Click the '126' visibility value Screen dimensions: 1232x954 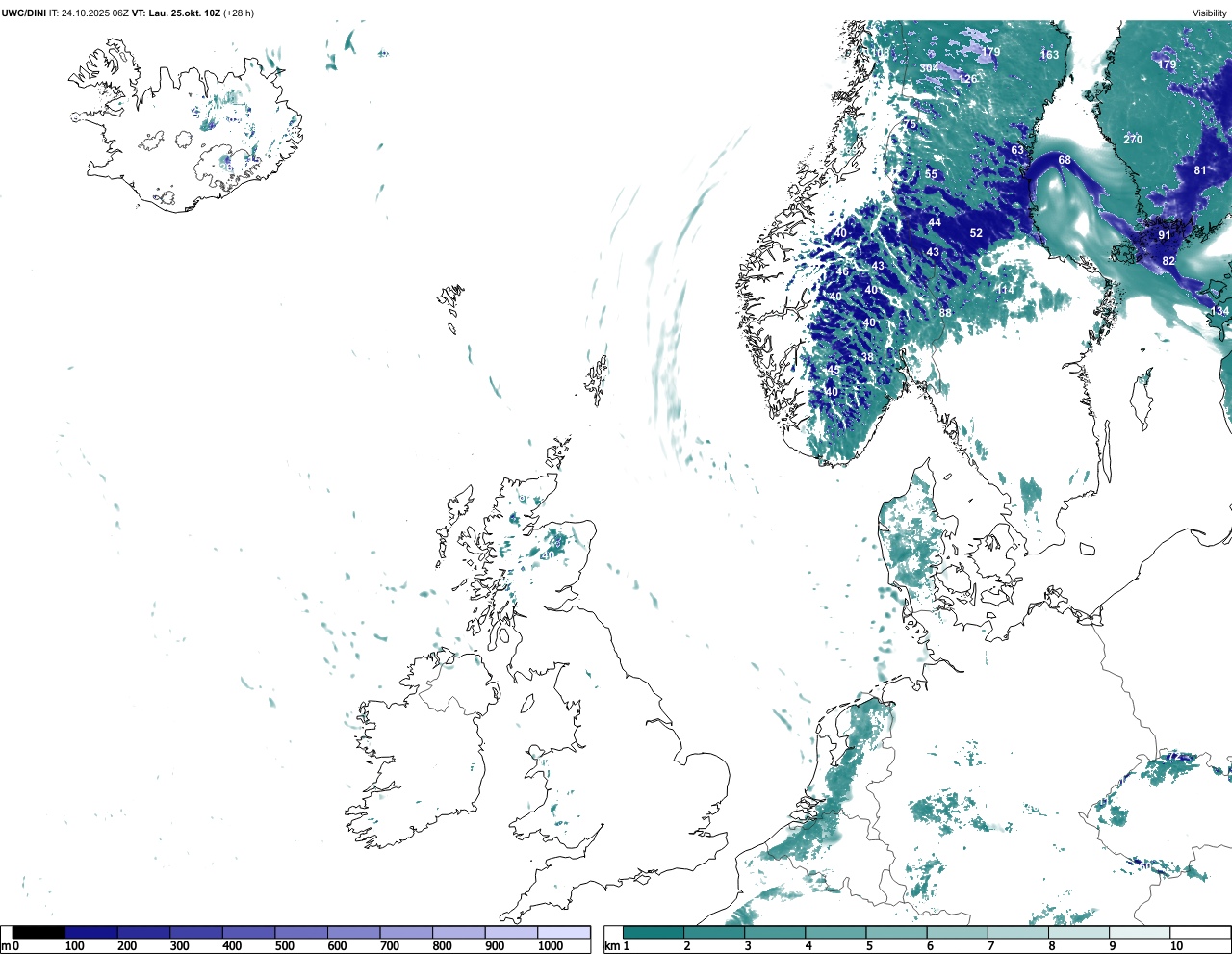tap(967, 79)
